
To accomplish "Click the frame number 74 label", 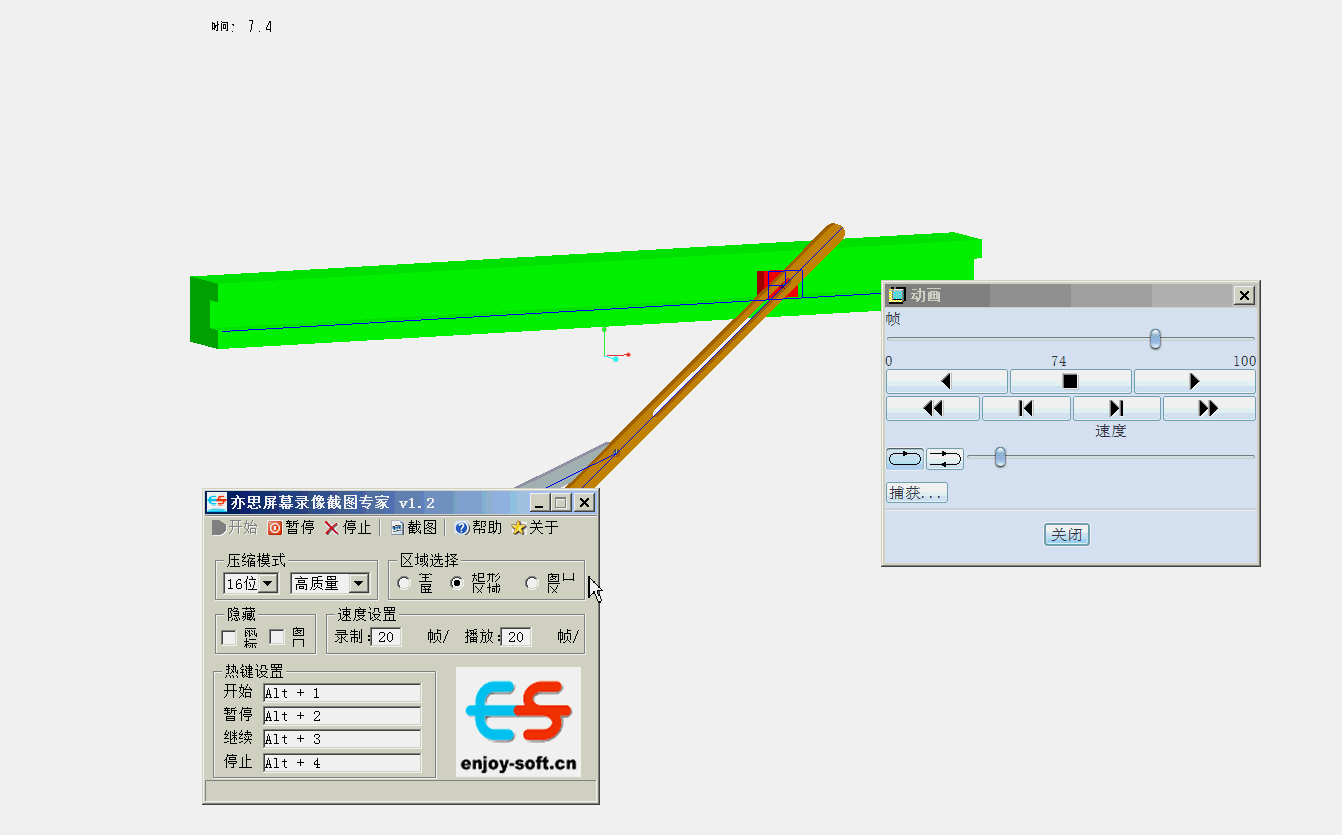I will (1059, 361).
